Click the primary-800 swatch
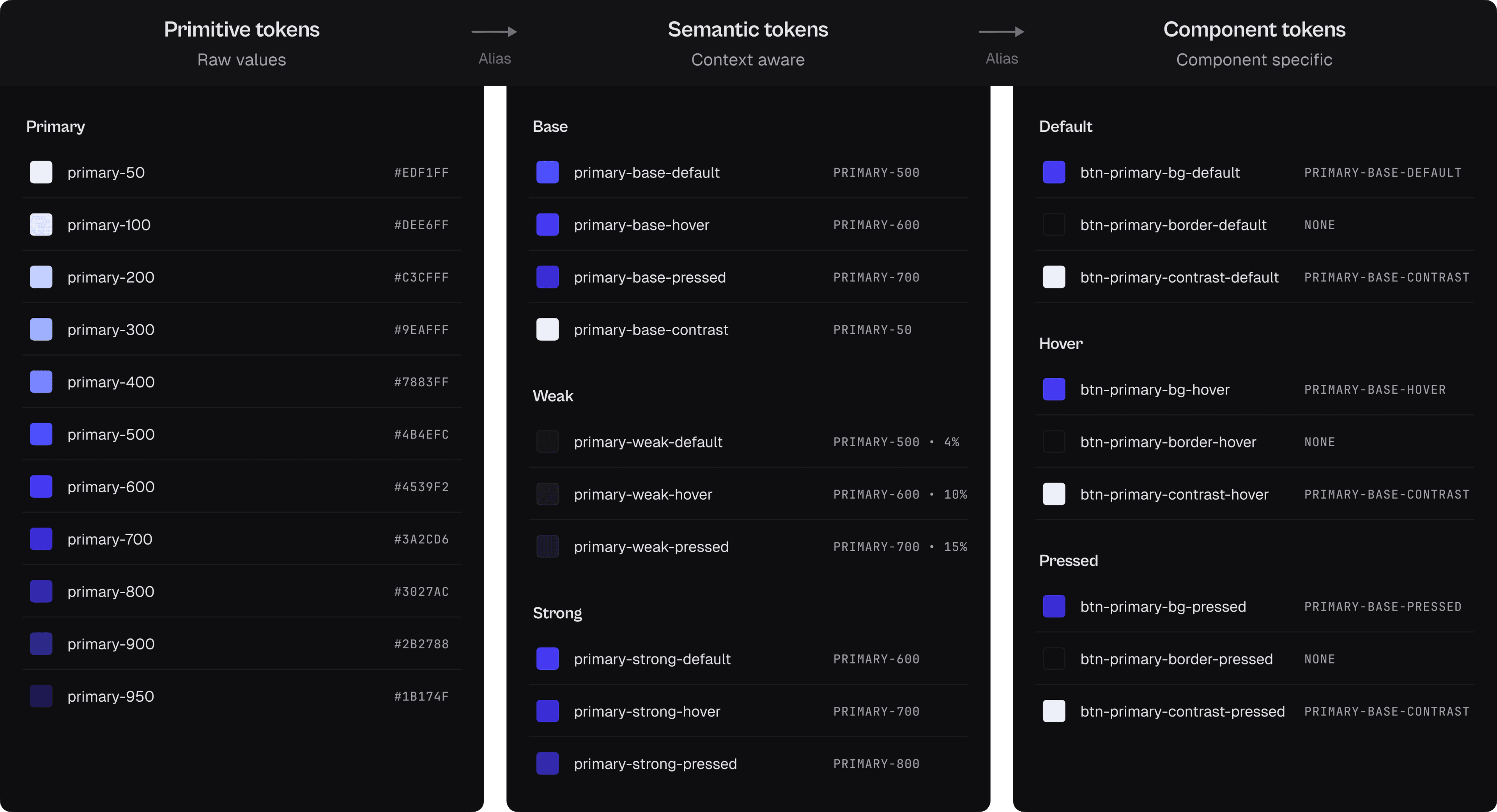The width and height of the screenshot is (1497, 812). coord(41,591)
